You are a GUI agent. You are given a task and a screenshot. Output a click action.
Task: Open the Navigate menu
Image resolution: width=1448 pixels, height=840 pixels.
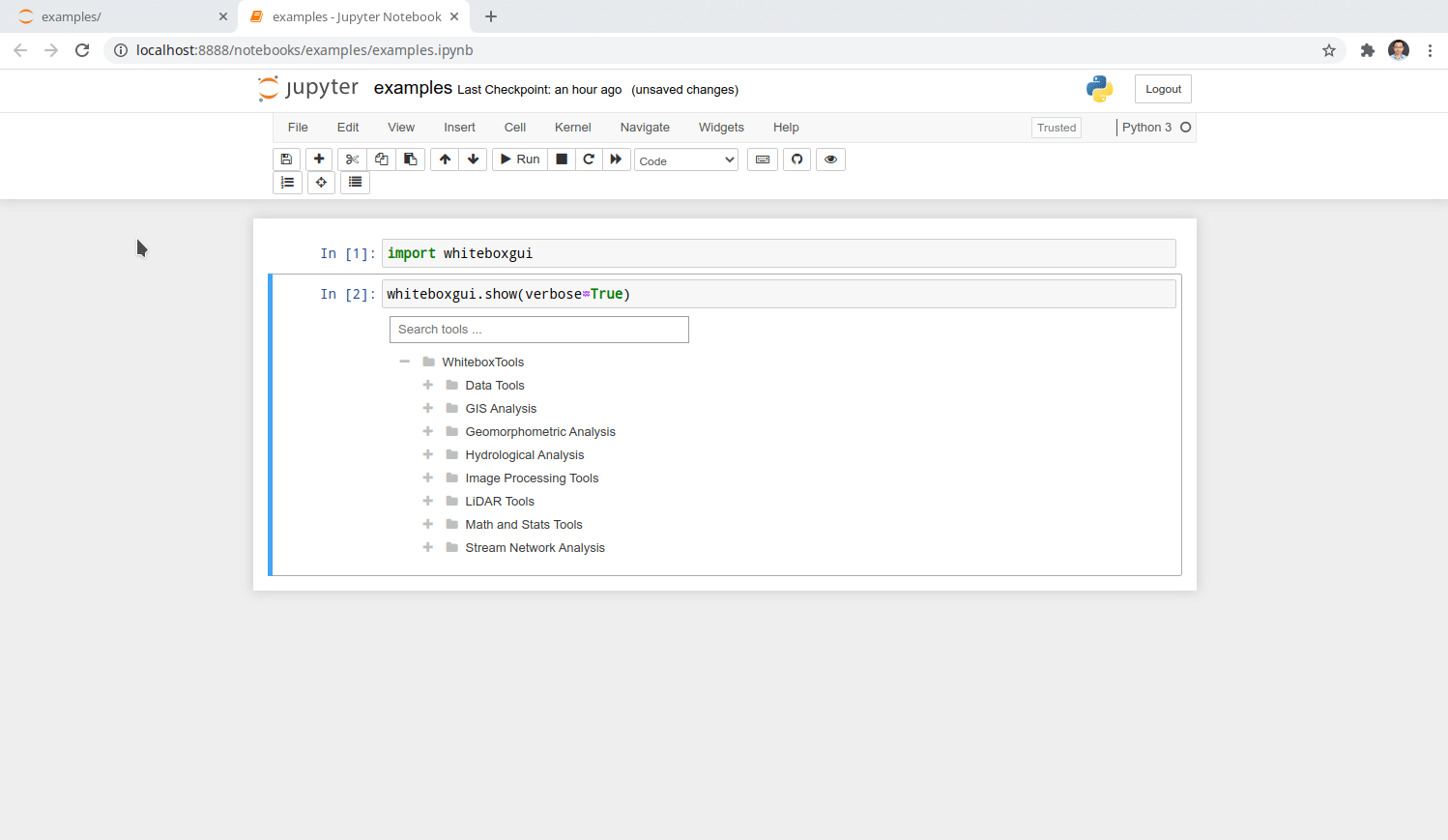[x=645, y=128]
